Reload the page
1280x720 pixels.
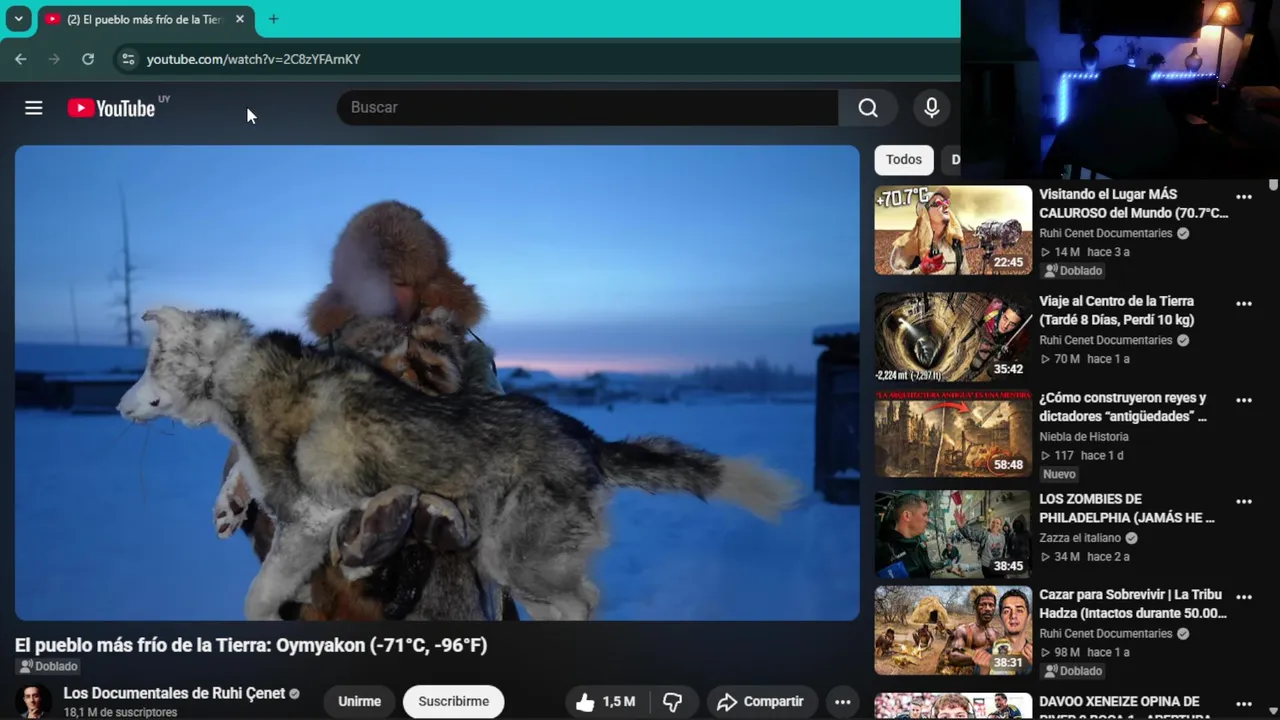[88, 59]
